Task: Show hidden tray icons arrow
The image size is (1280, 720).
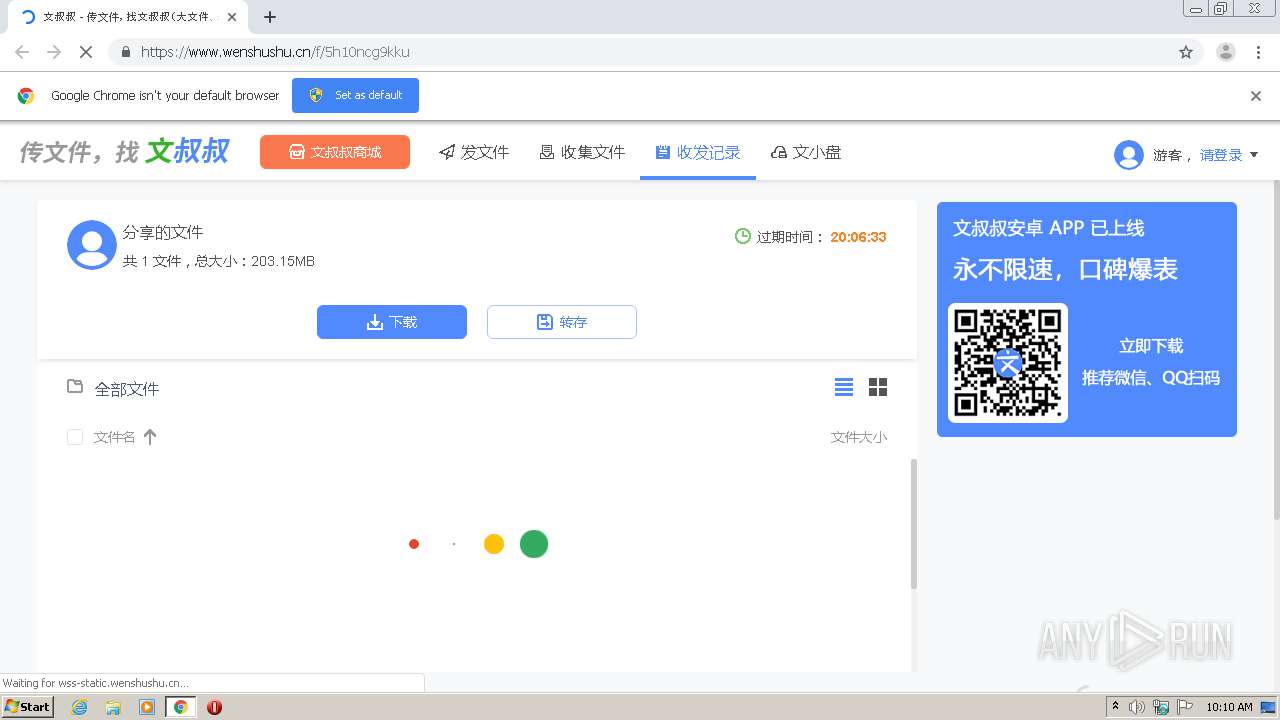Action: 1115,707
